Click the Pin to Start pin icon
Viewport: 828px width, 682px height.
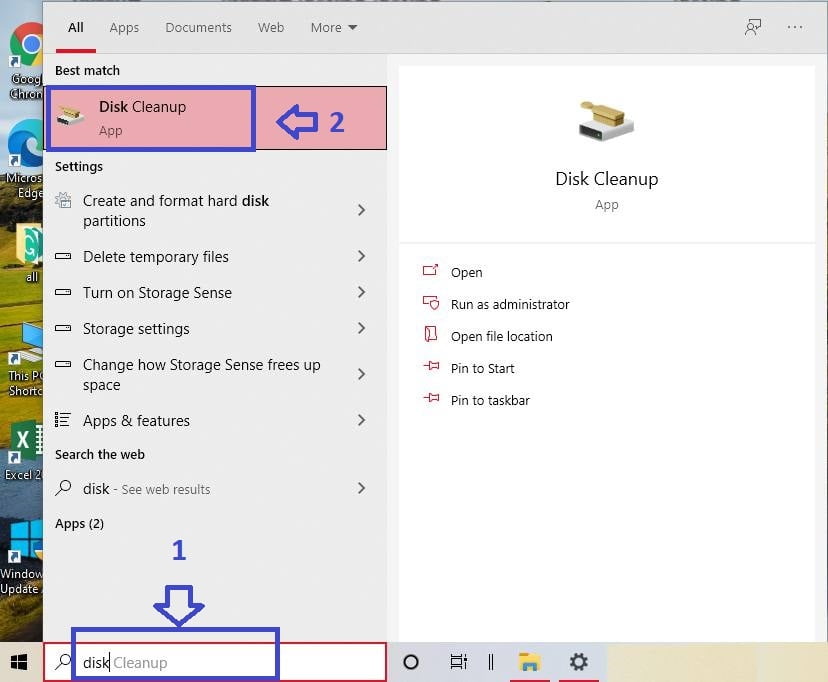tap(431, 366)
